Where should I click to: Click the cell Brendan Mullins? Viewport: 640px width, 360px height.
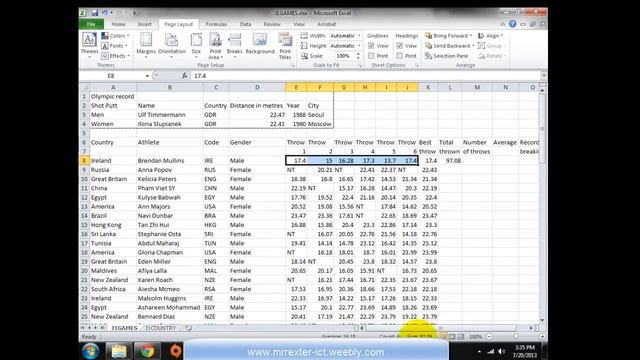(x=170, y=161)
